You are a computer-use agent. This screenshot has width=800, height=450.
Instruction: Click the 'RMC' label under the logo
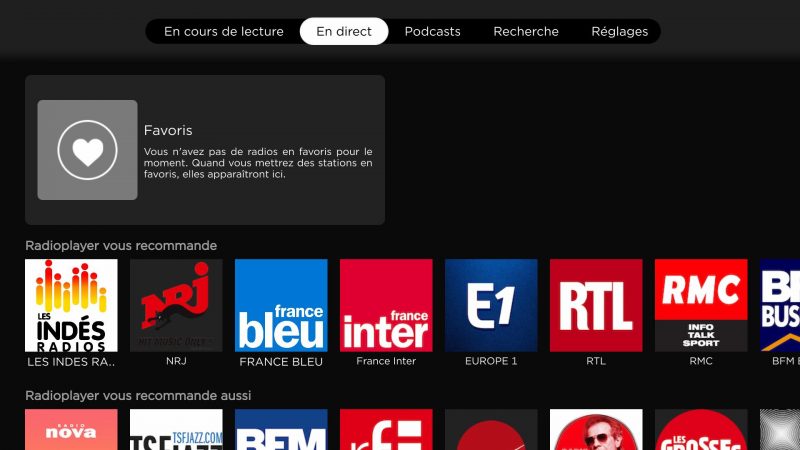pyautogui.click(x=701, y=361)
